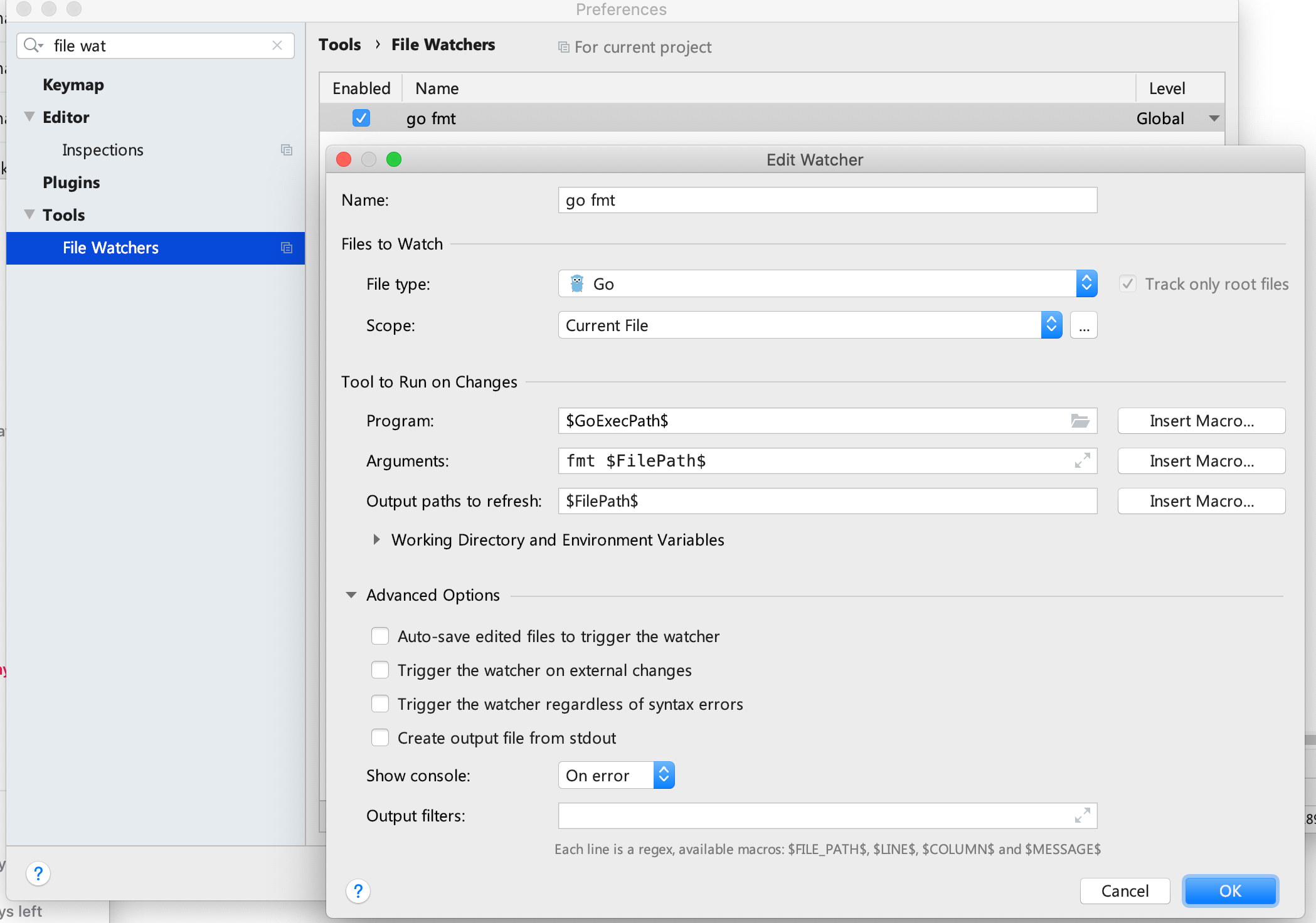Check Trigger the watcher on external changes
Image resolution: width=1316 pixels, height=923 pixels.
pos(380,670)
